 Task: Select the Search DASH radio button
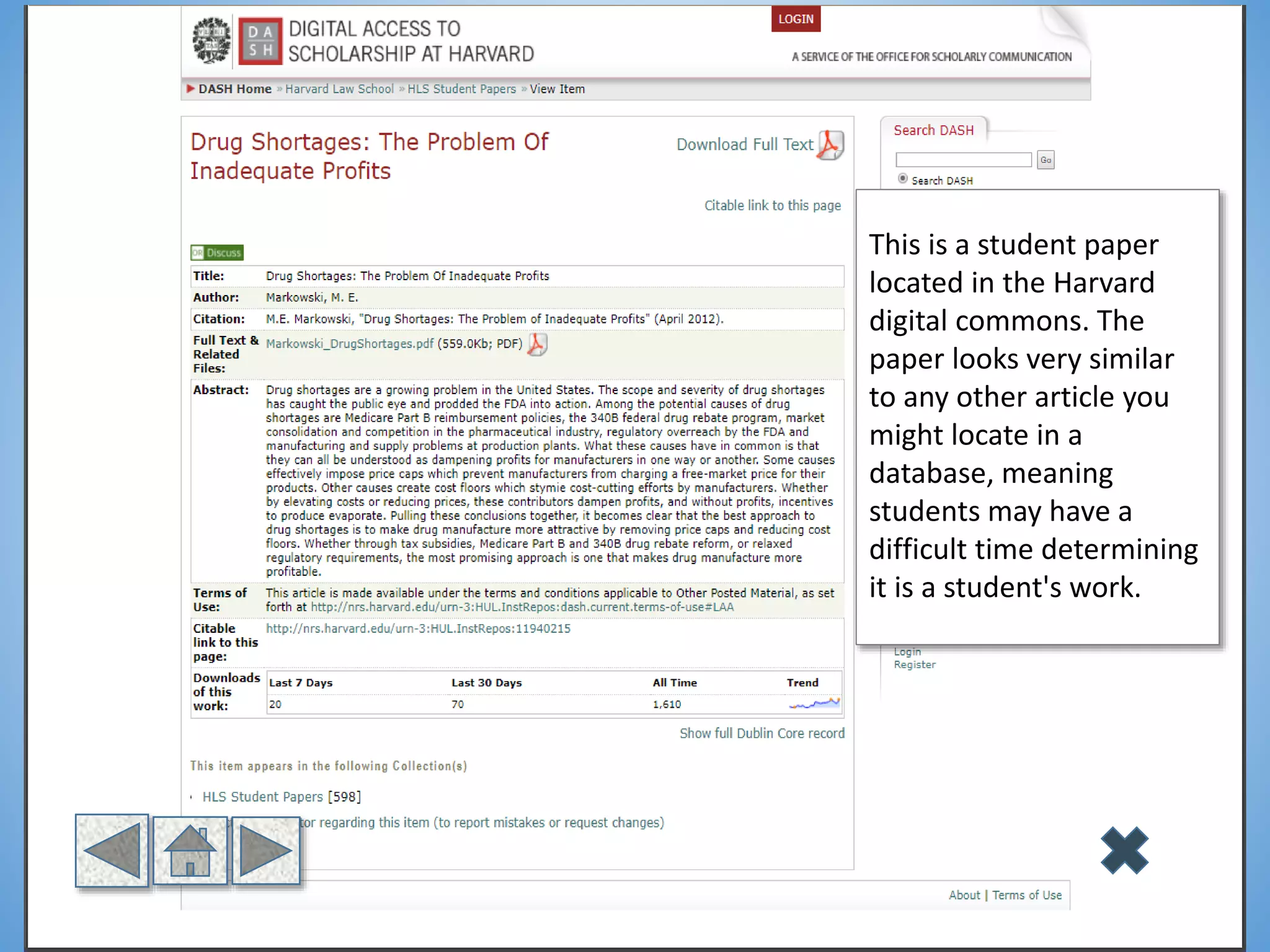(903, 179)
